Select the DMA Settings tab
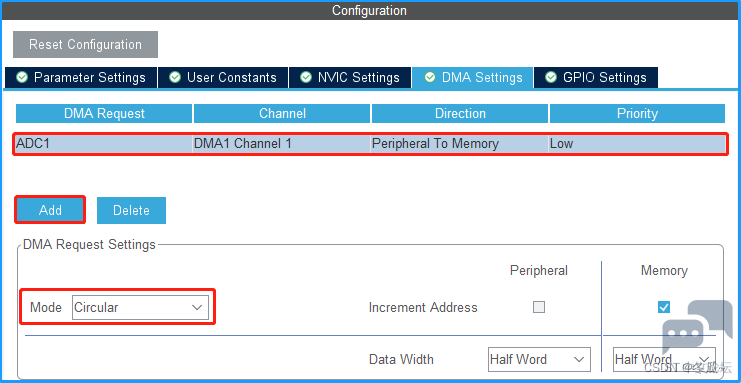This screenshot has width=741, height=383. point(473,78)
